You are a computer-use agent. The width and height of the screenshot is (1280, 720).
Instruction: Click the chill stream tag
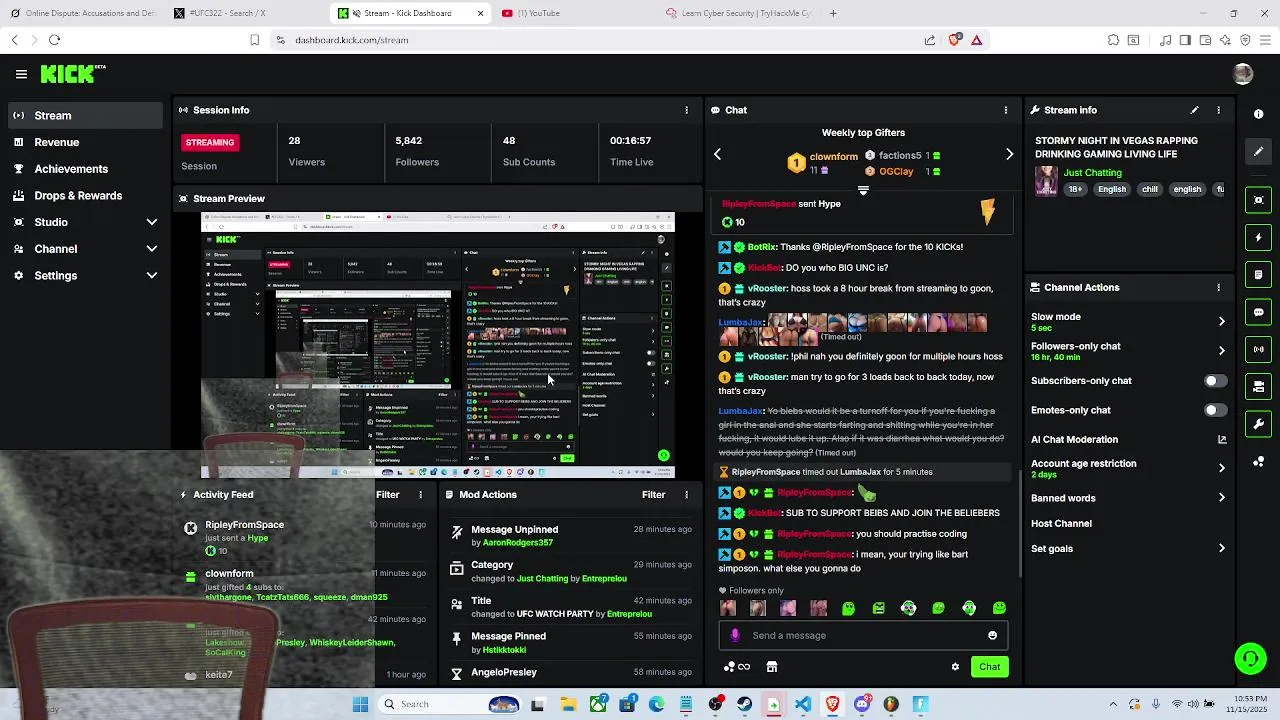tap(1150, 189)
